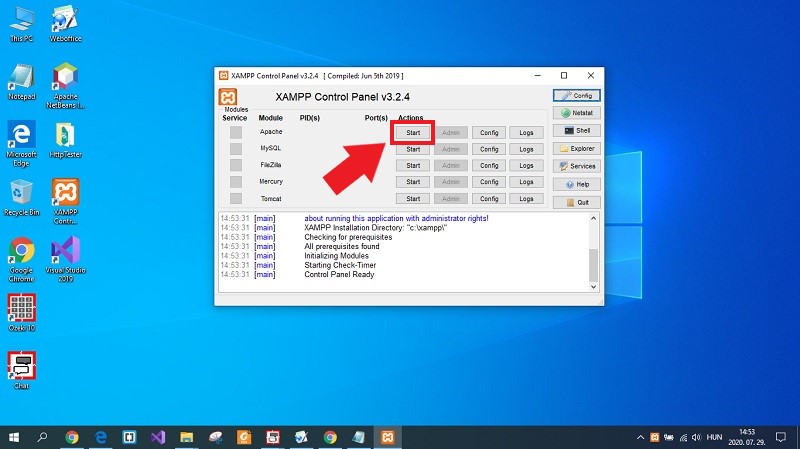Open Help in XAMPP side panel
The image size is (800, 449).
(x=577, y=184)
